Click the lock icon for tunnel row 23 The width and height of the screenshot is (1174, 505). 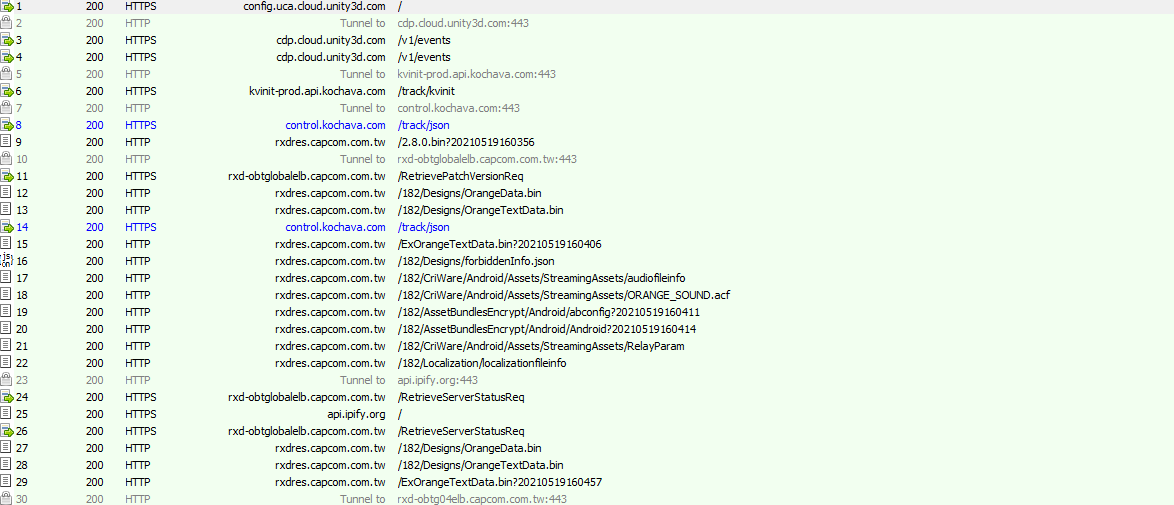tap(6, 380)
